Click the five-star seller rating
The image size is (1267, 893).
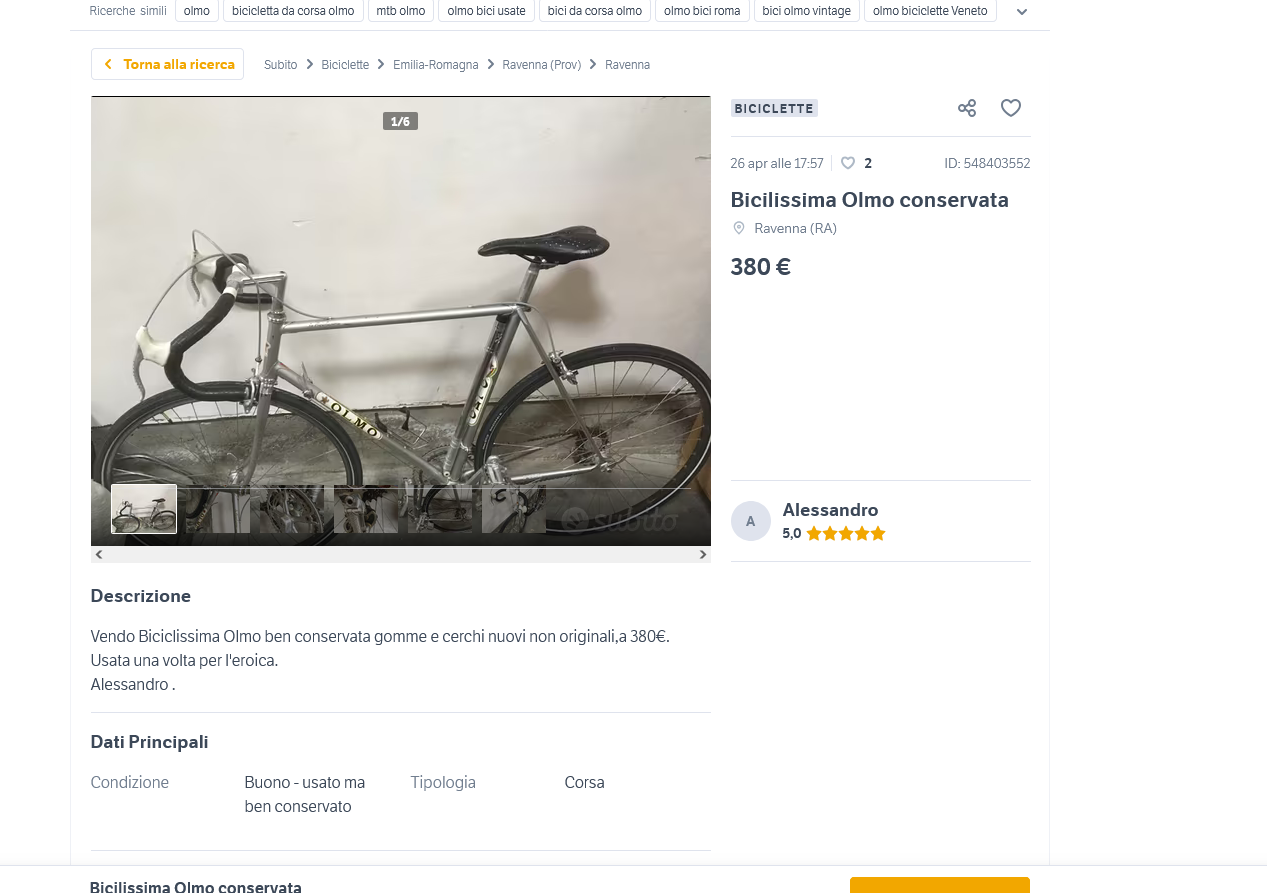click(x=845, y=534)
